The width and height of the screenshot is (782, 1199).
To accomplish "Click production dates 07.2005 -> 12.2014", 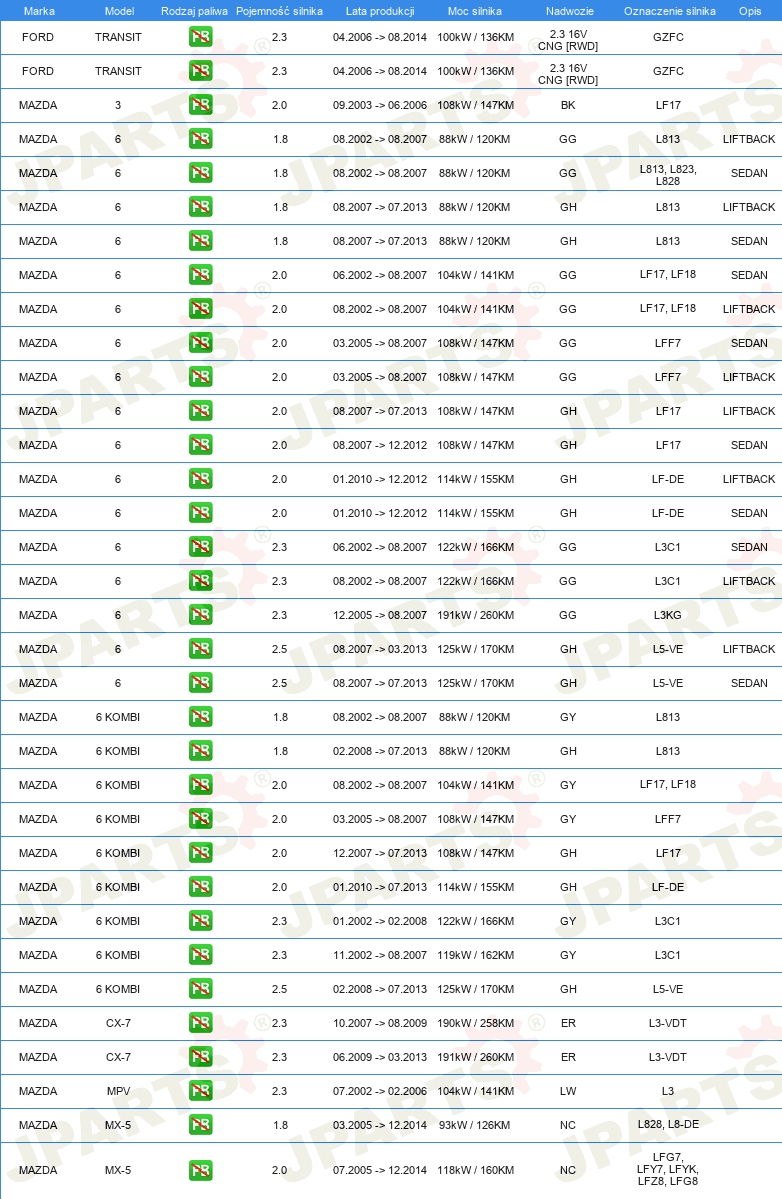I will pyautogui.click(x=380, y=1170).
